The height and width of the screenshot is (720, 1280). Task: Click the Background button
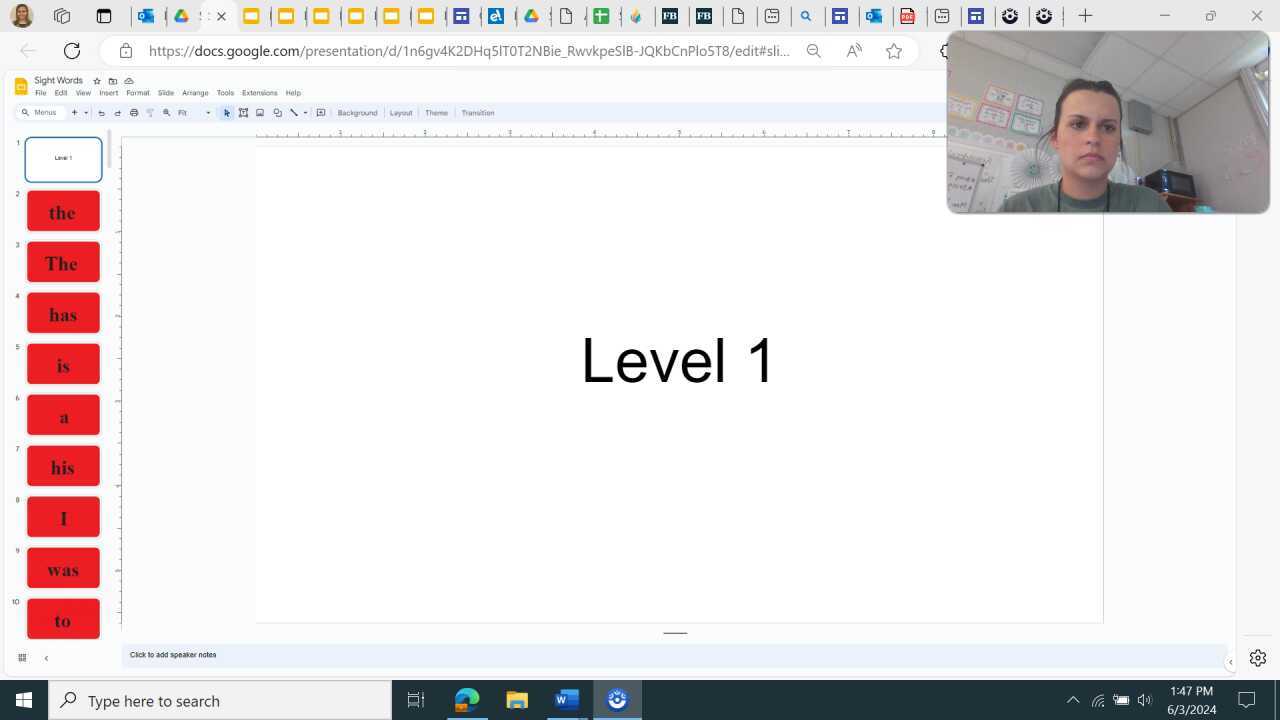(x=357, y=112)
